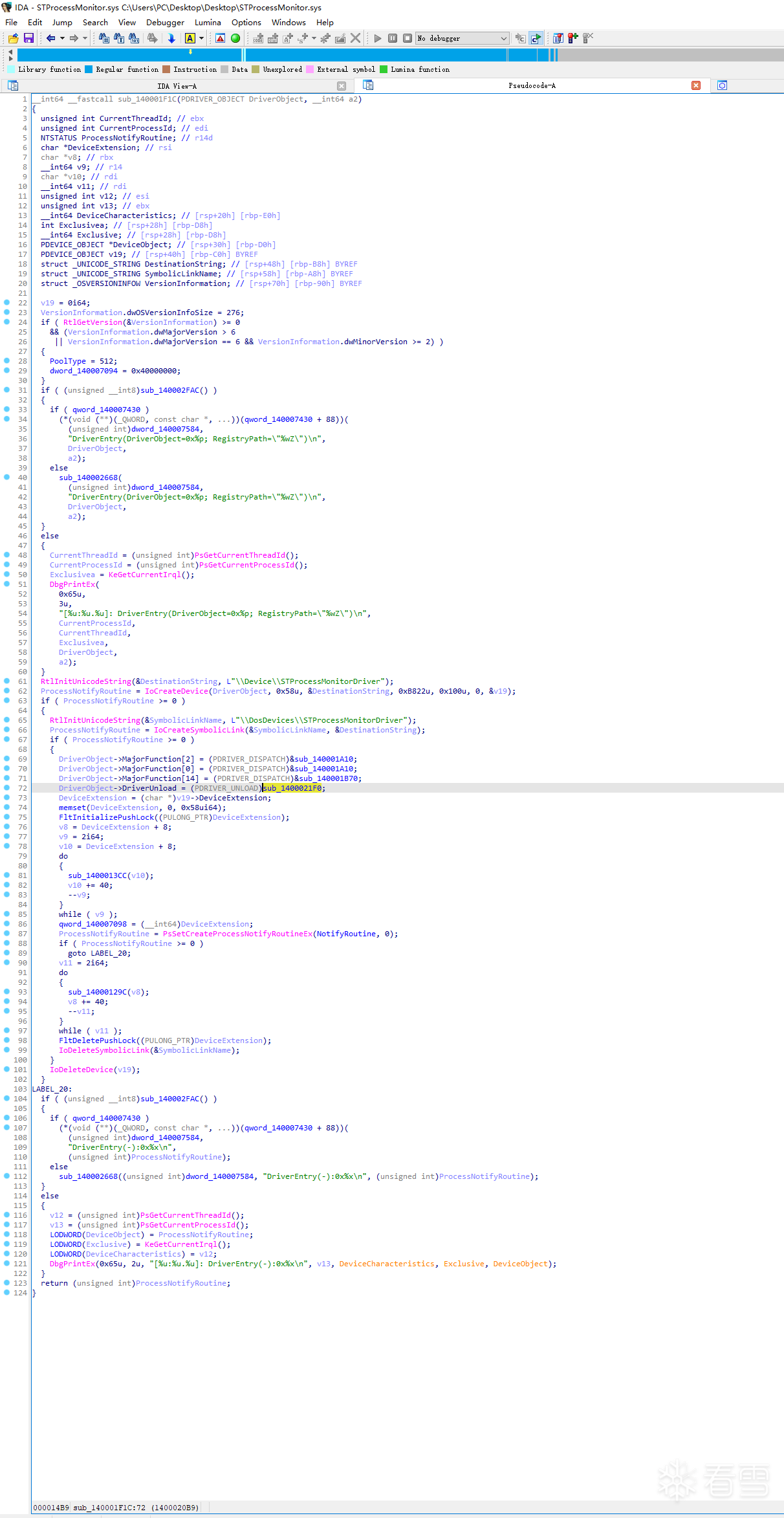Click the red warning window icon

[x=221, y=39]
